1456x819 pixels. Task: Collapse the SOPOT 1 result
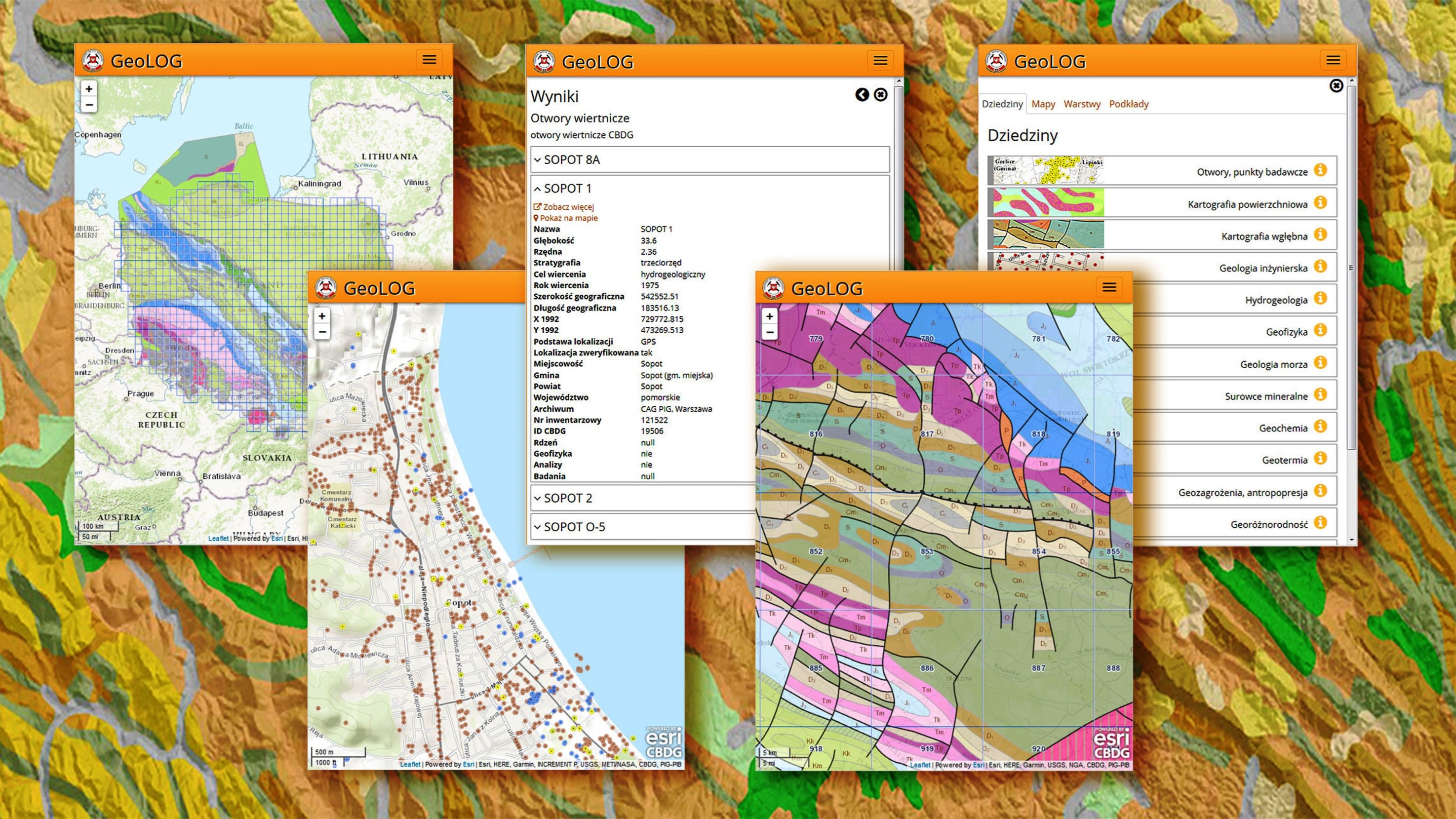click(709, 188)
